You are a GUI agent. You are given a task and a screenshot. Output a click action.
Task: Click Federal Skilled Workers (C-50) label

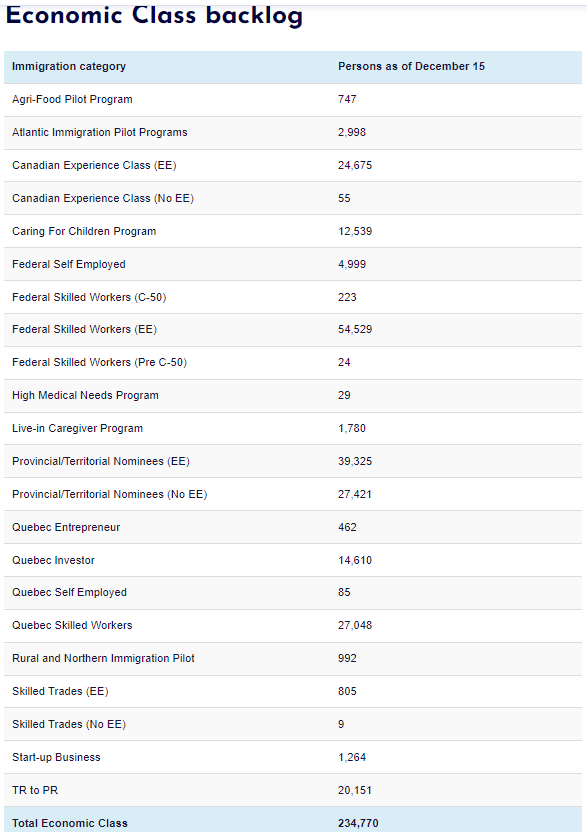(89, 297)
